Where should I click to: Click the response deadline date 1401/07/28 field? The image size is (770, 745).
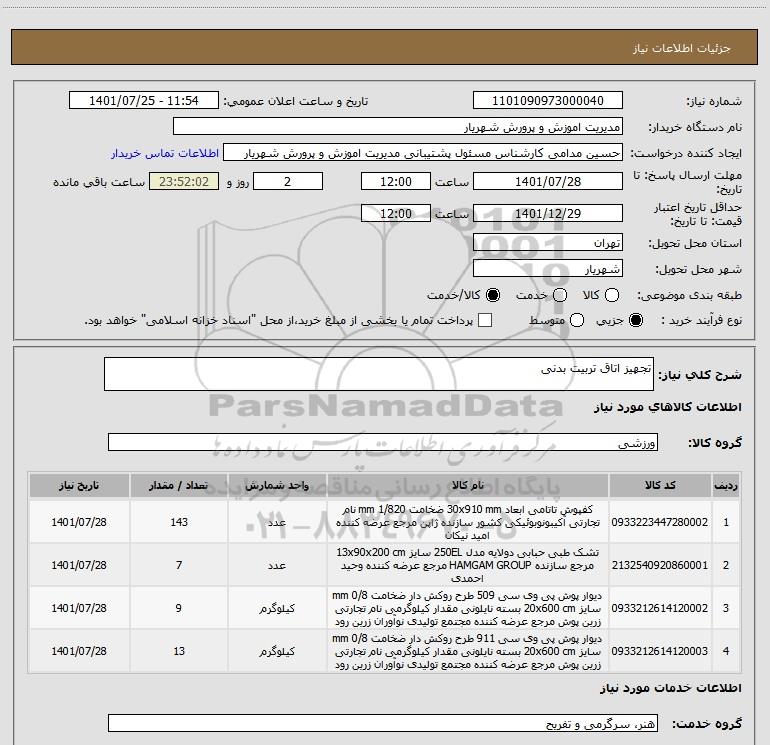(x=548, y=181)
